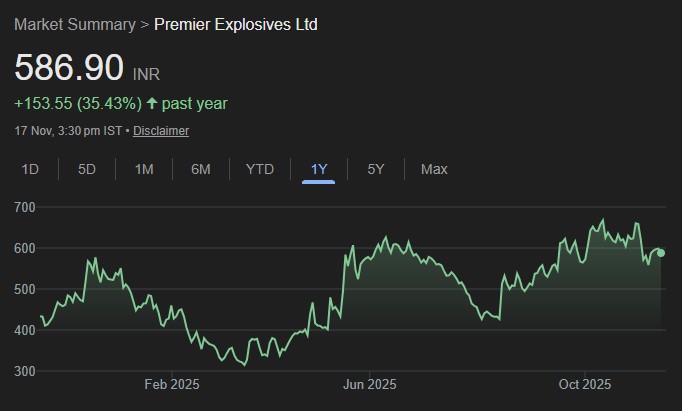Click the chart's current price end dot
The image size is (682, 411).
(661, 253)
